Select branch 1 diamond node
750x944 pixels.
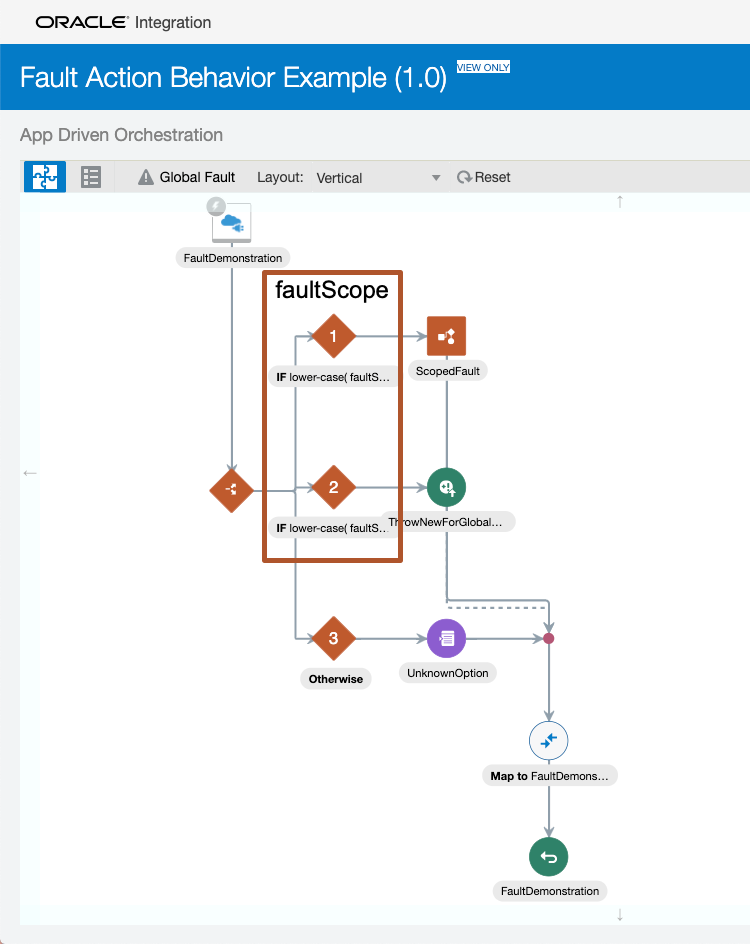[333, 336]
